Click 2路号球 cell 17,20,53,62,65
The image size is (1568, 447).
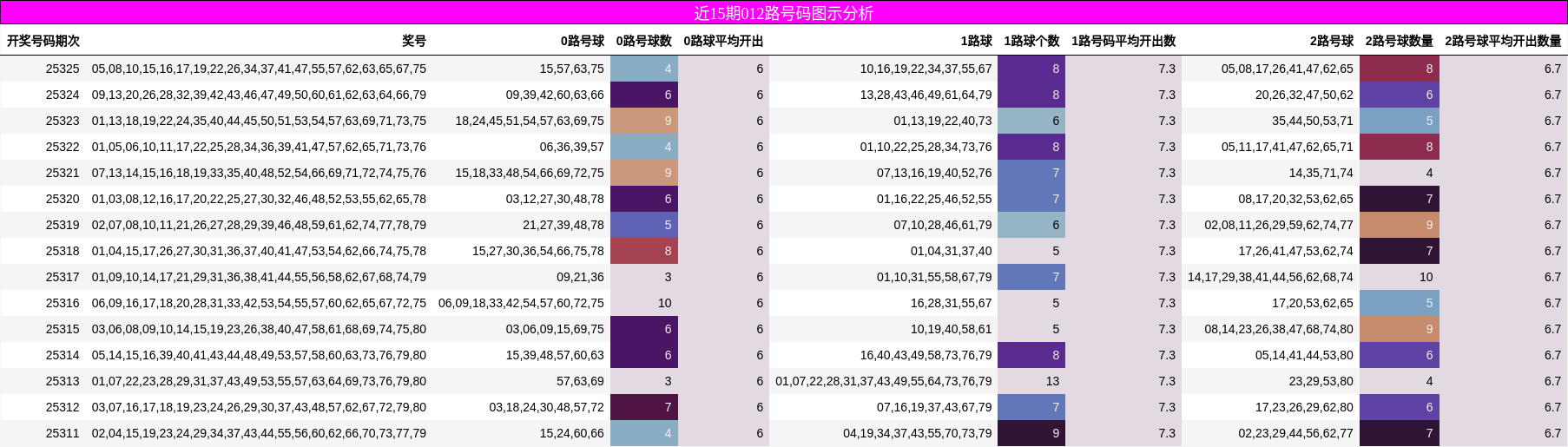pyautogui.click(x=1313, y=303)
